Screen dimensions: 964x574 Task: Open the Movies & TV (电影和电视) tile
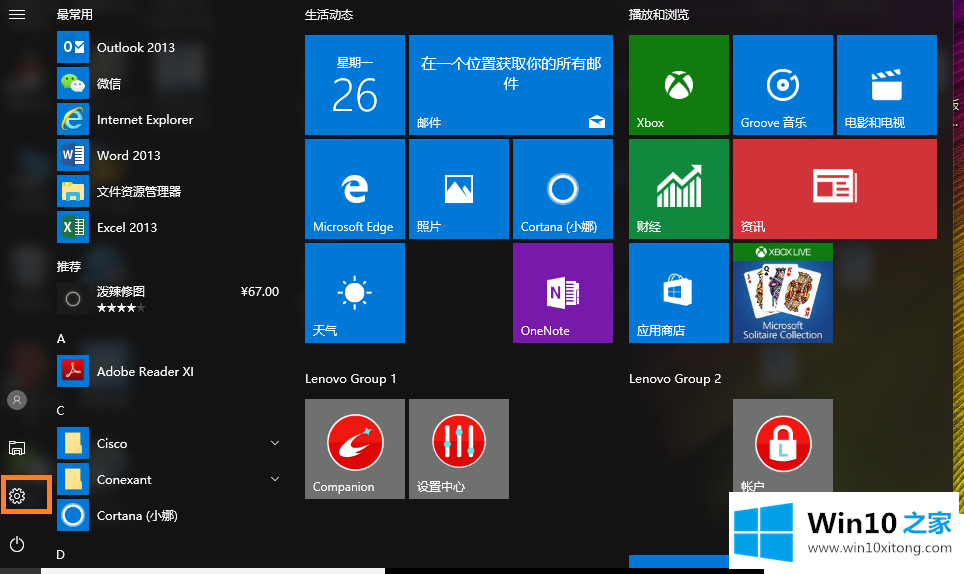[887, 85]
